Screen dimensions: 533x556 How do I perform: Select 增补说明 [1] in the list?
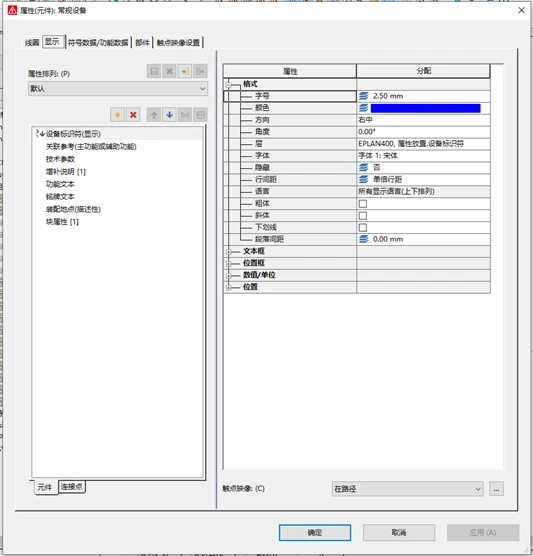click(x=66, y=172)
